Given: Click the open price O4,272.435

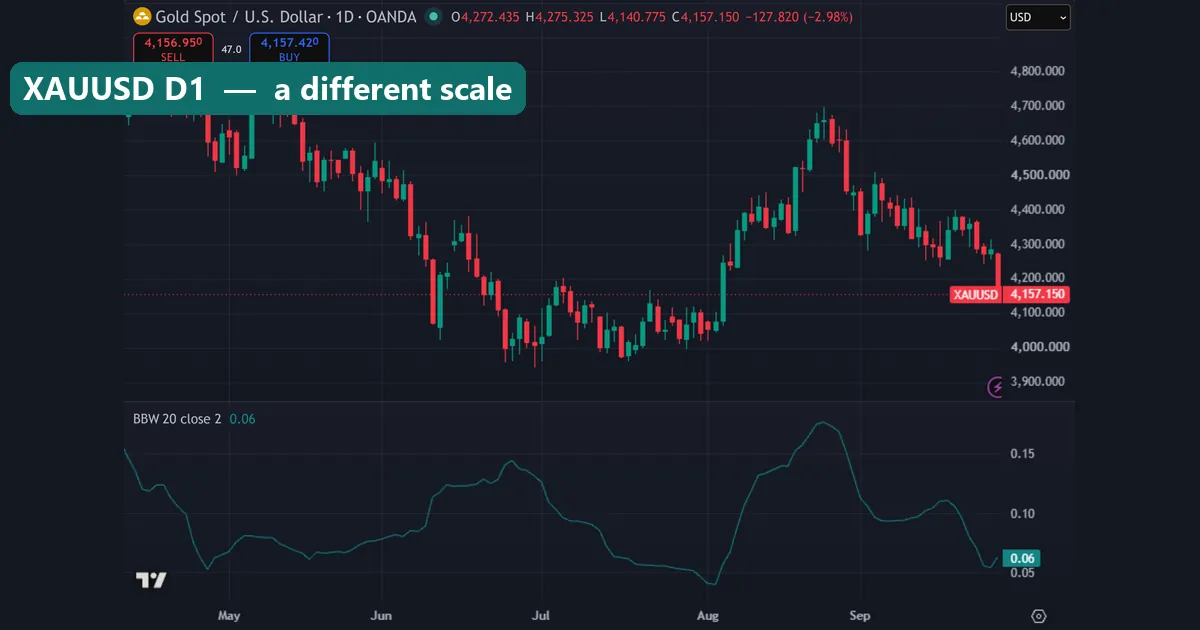Looking at the screenshot, I should pos(485,17).
